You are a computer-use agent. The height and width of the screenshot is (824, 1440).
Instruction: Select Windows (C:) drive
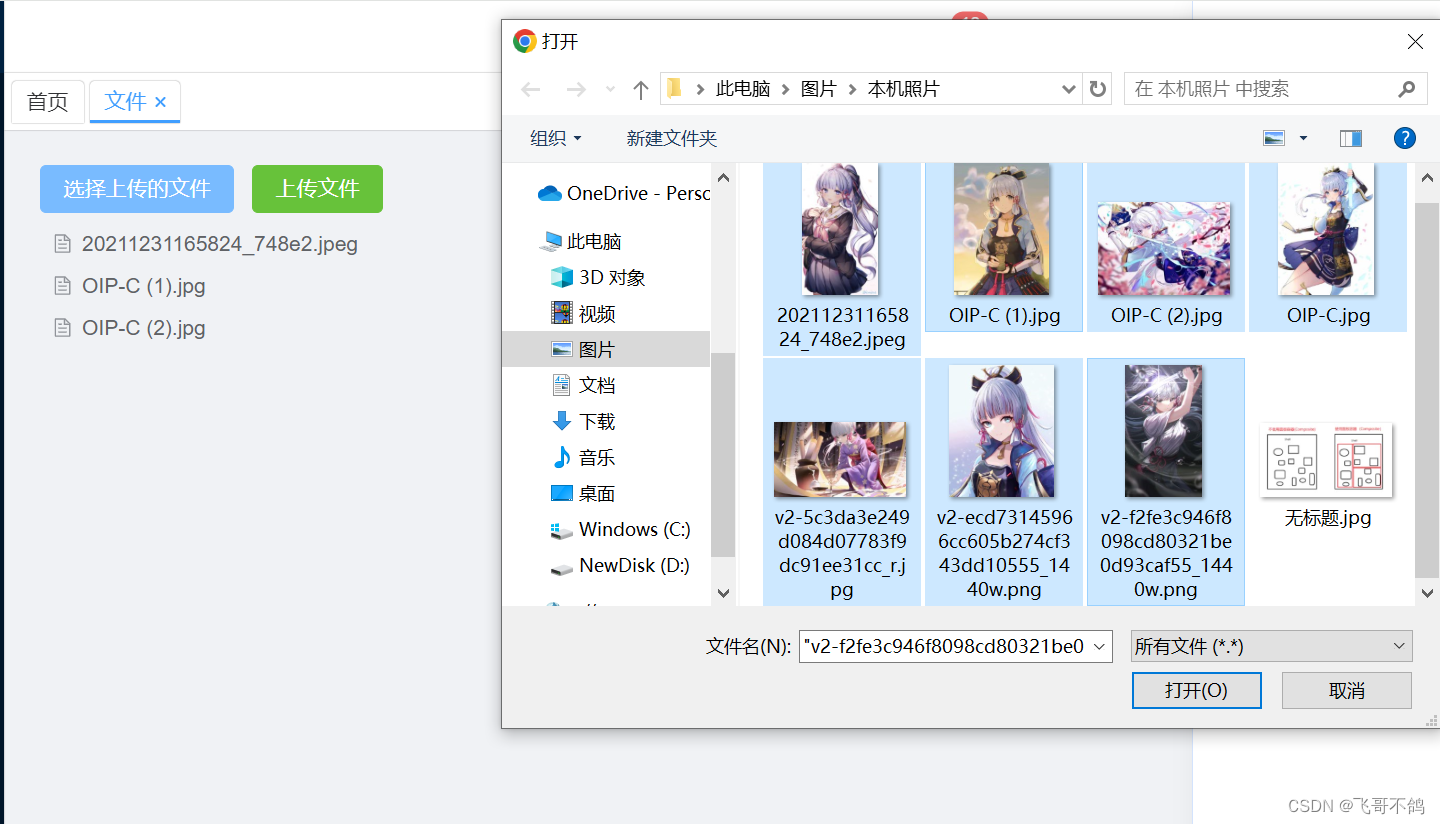[621, 529]
